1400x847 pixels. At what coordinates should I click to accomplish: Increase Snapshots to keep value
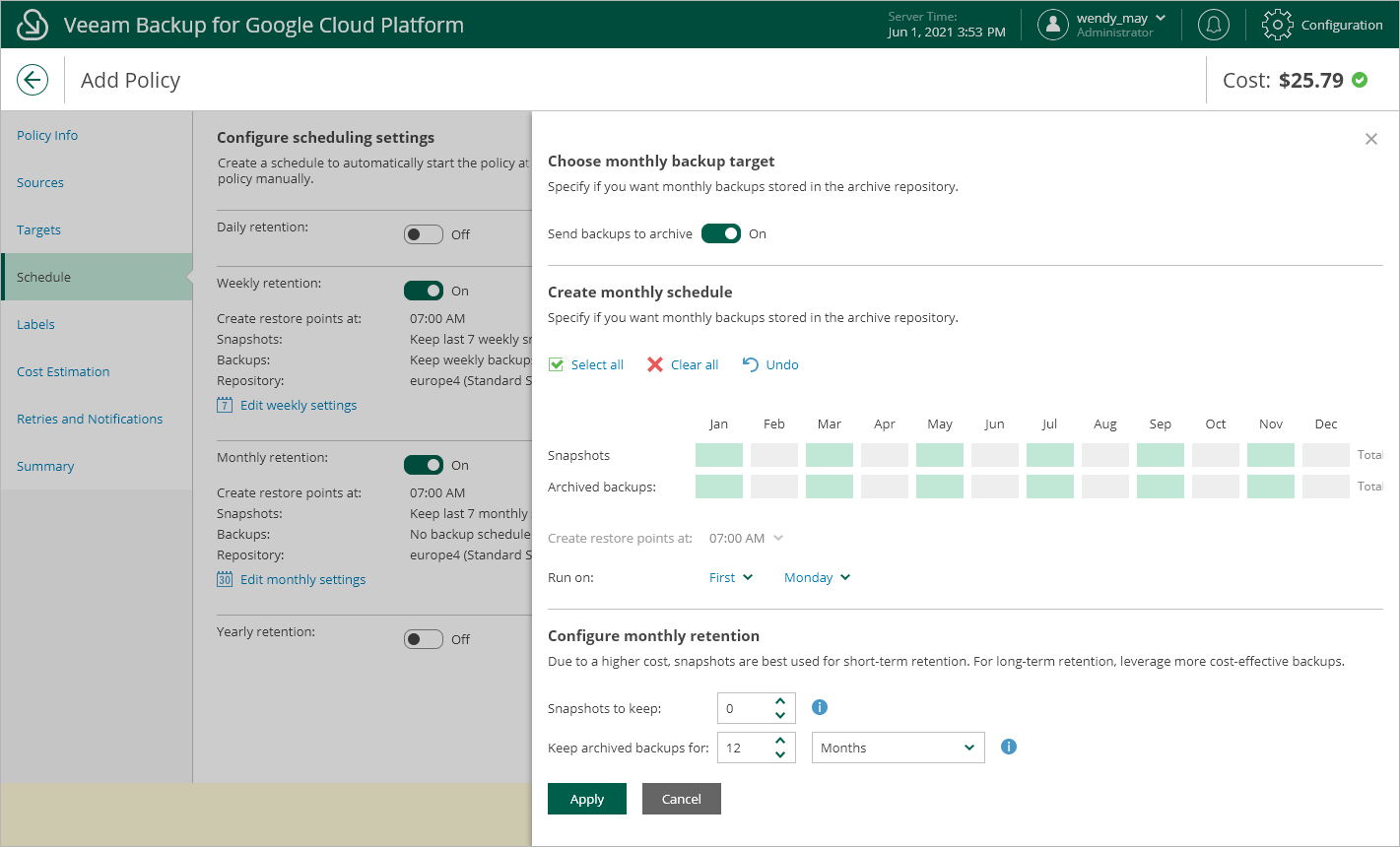tap(780, 701)
